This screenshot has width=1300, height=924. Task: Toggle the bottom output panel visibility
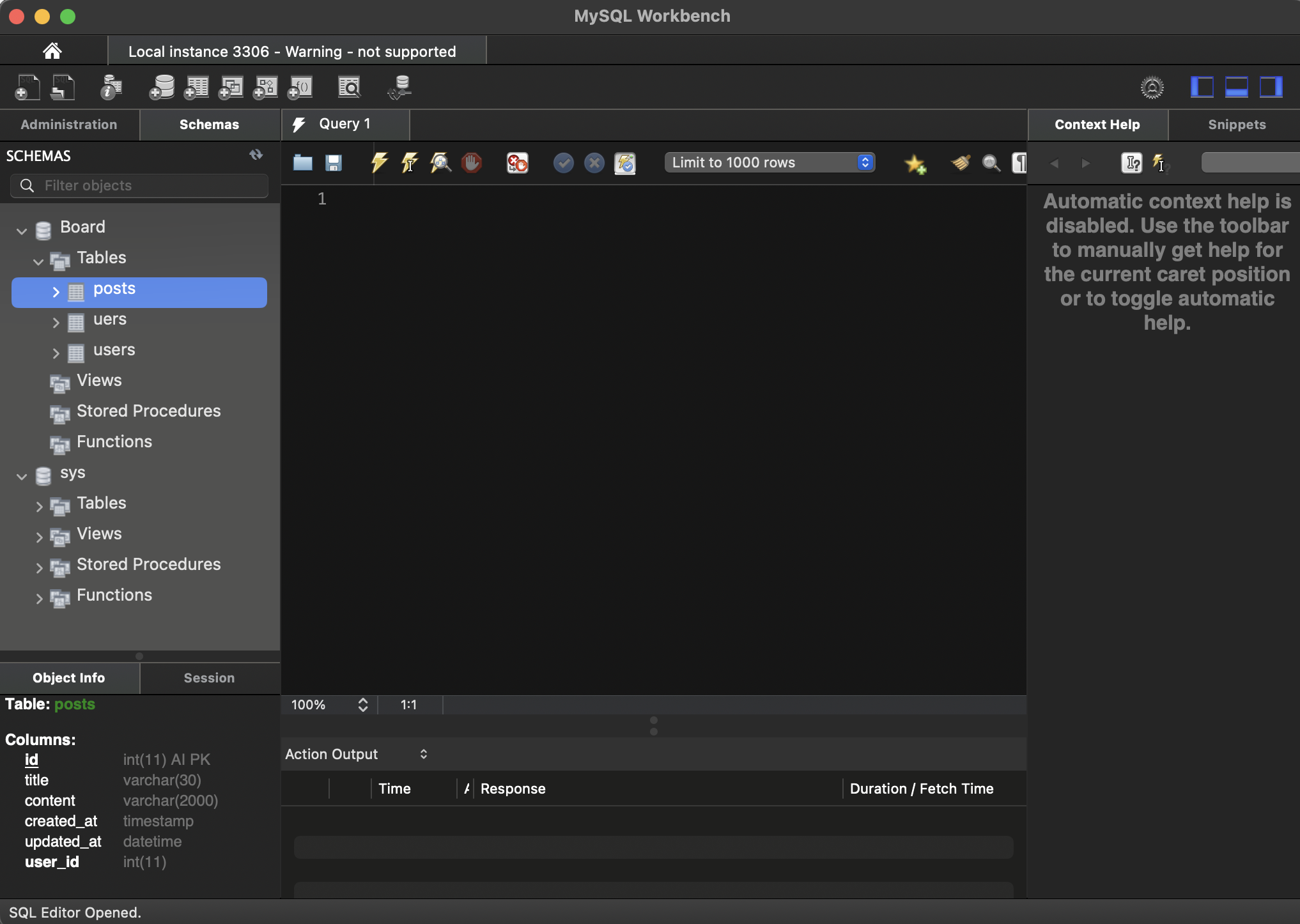[1236, 87]
